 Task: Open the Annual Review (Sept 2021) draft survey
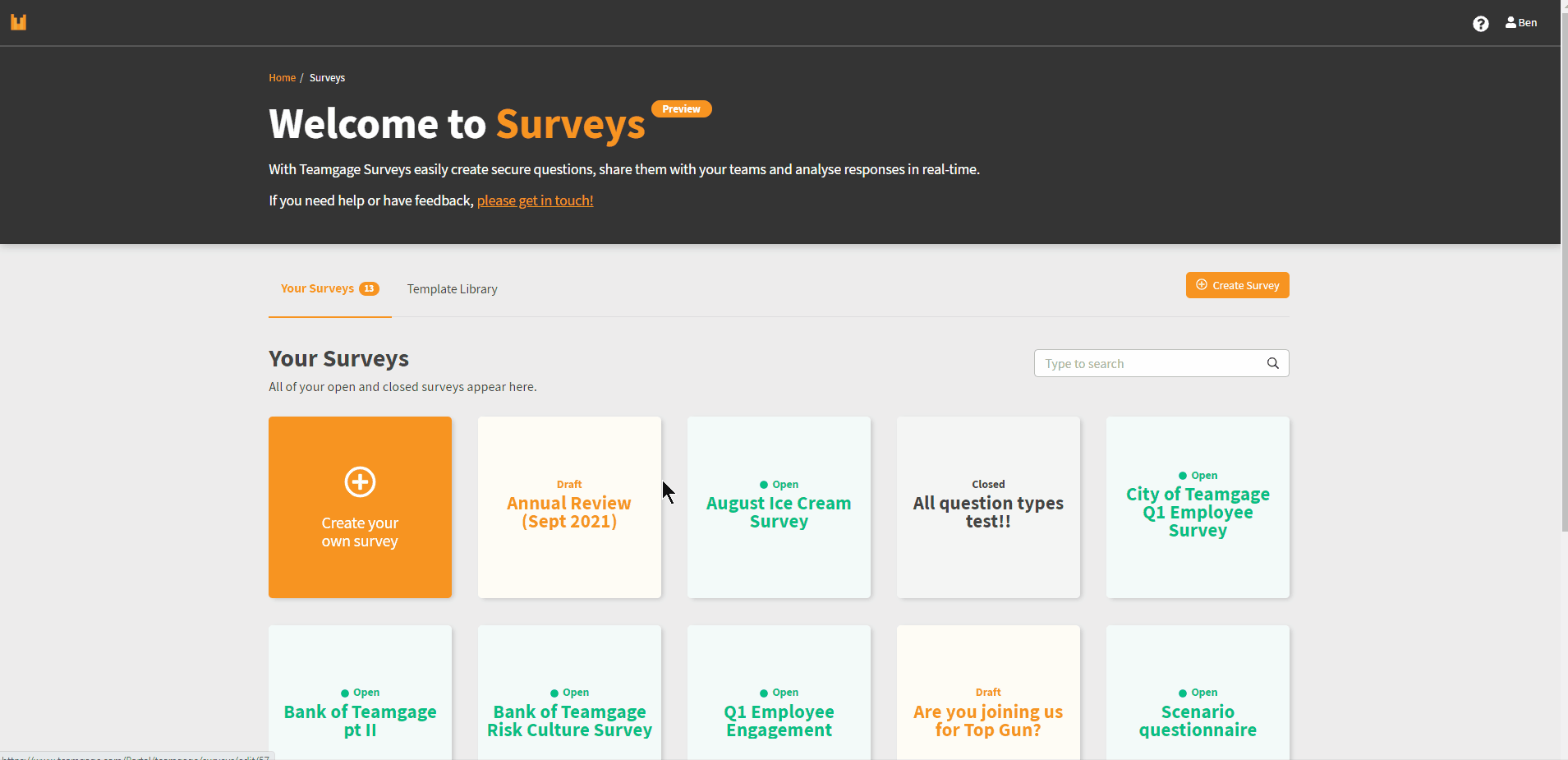[569, 507]
